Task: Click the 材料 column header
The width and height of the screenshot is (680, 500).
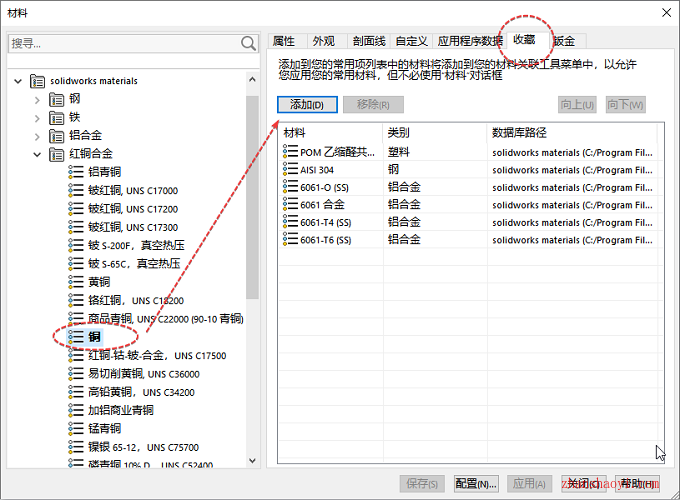Action: [x=330, y=133]
